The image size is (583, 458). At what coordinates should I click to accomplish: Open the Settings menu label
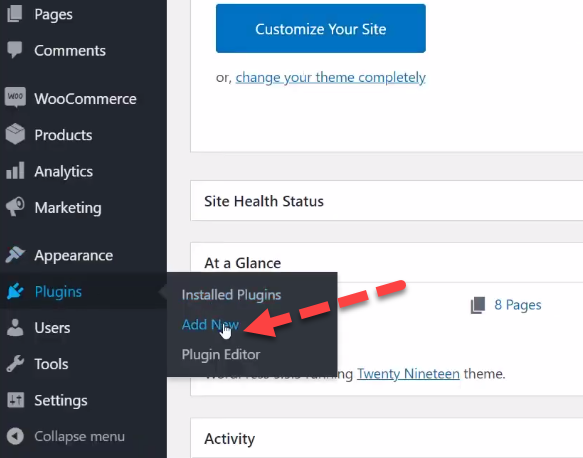(x=61, y=401)
